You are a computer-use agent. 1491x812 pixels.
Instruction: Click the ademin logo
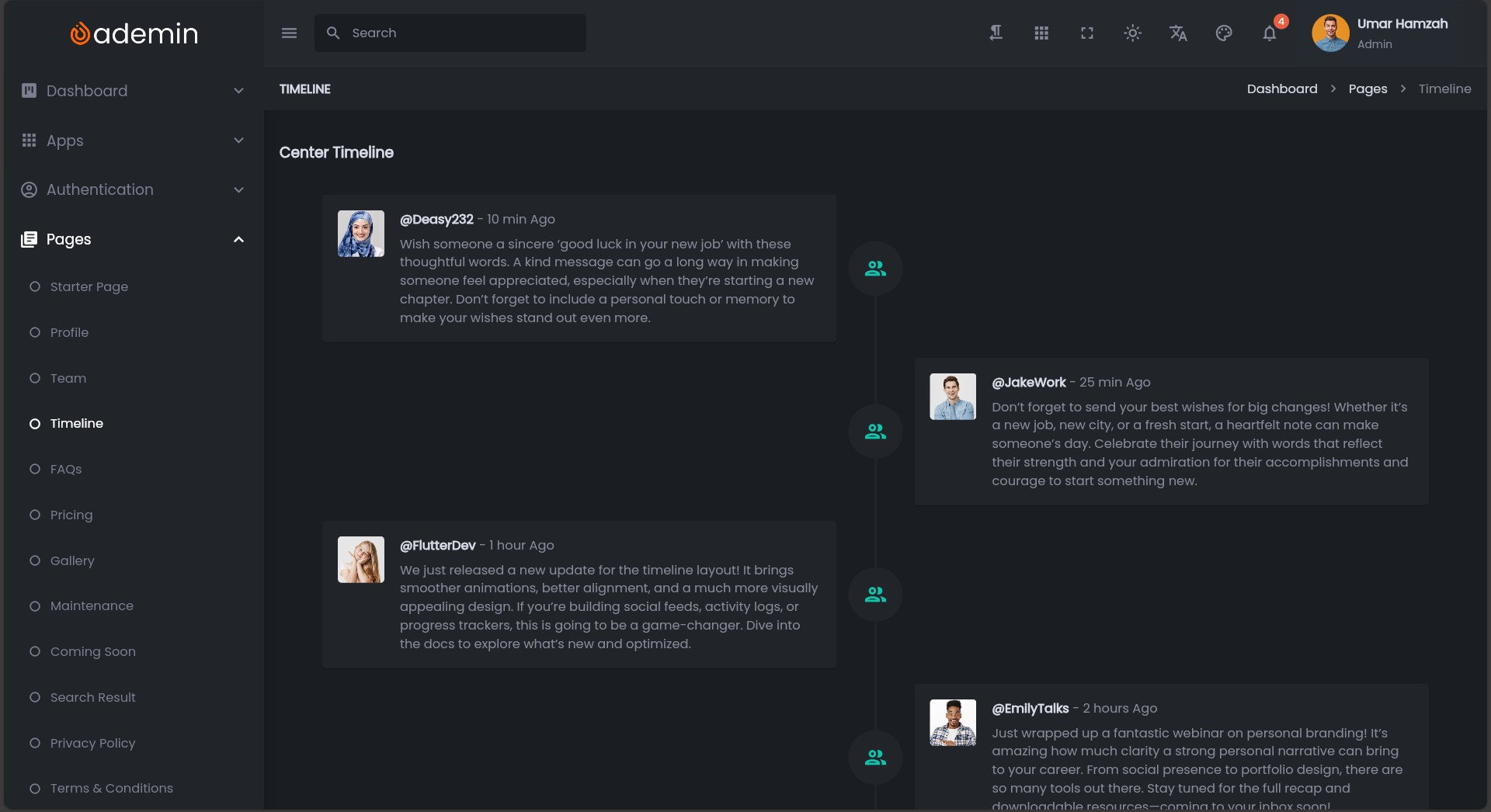[134, 33]
